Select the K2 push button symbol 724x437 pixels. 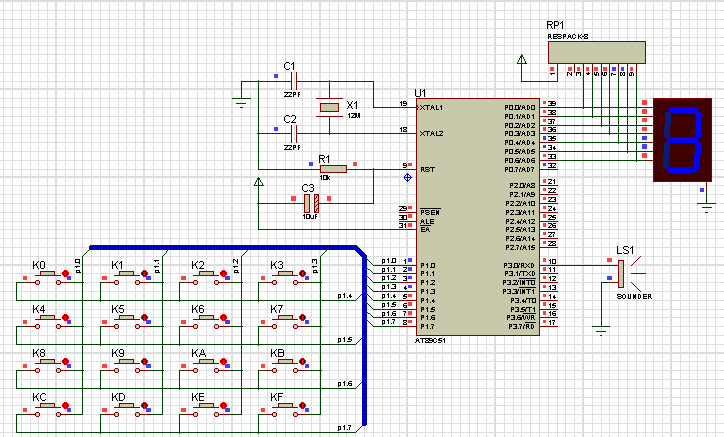pyautogui.click(x=206, y=278)
